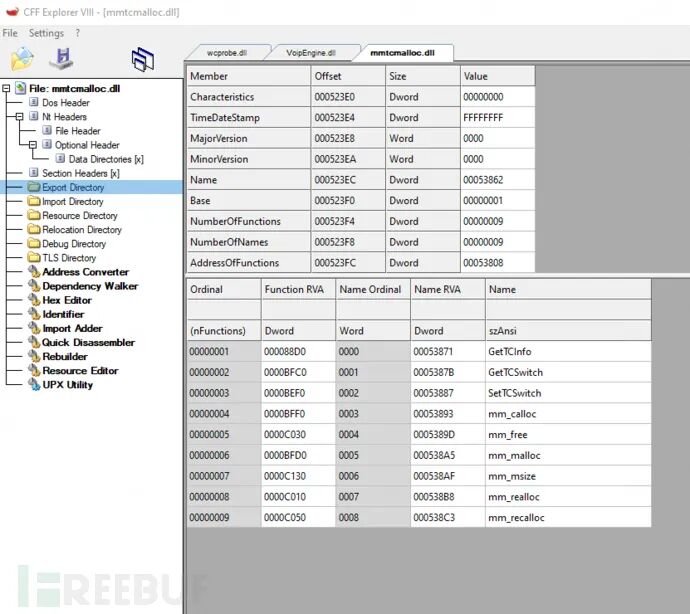Click the mmtcmalloc.dll file root icon
Screen dimensions: 690x614
(20, 88)
